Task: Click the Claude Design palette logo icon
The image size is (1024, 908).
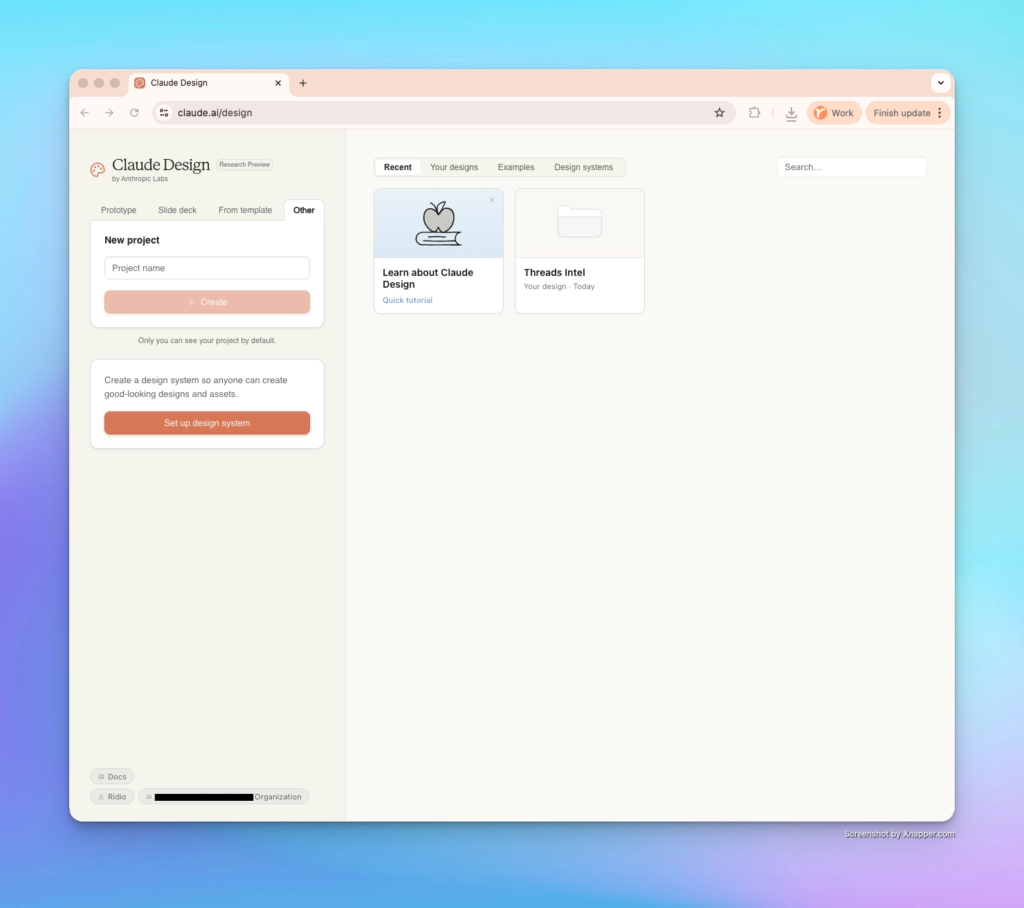Action: tap(97, 170)
